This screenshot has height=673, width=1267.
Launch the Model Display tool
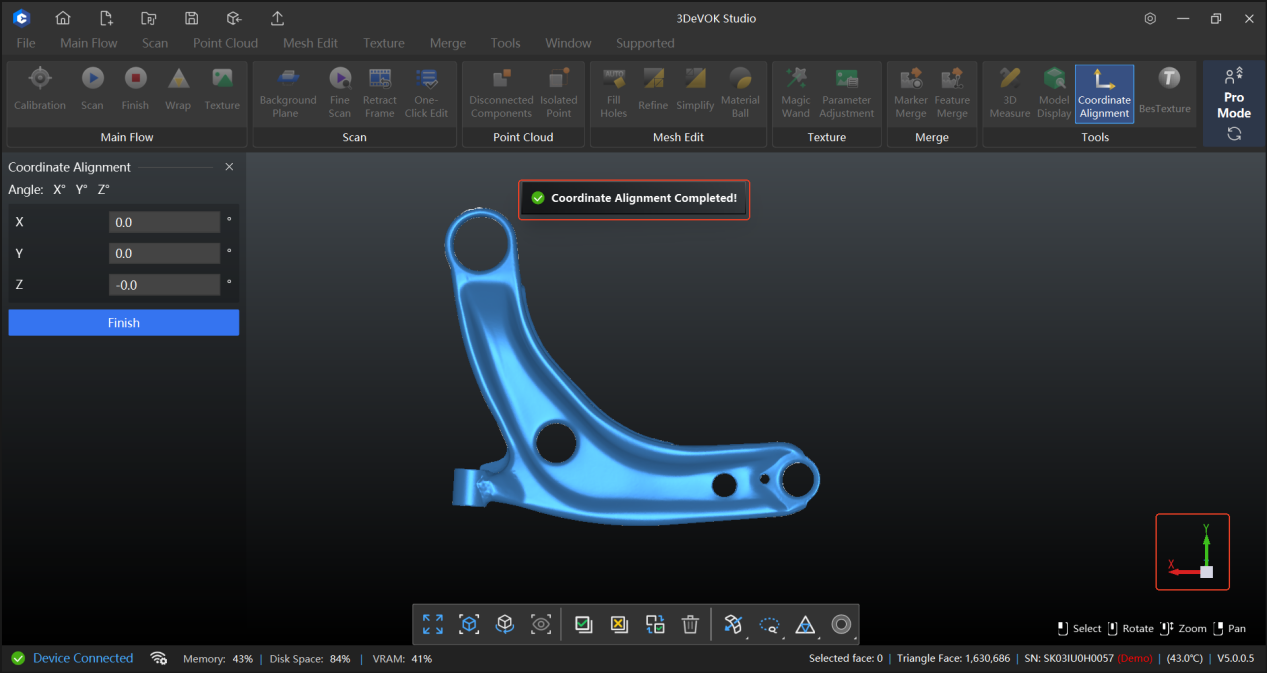point(1053,92)
